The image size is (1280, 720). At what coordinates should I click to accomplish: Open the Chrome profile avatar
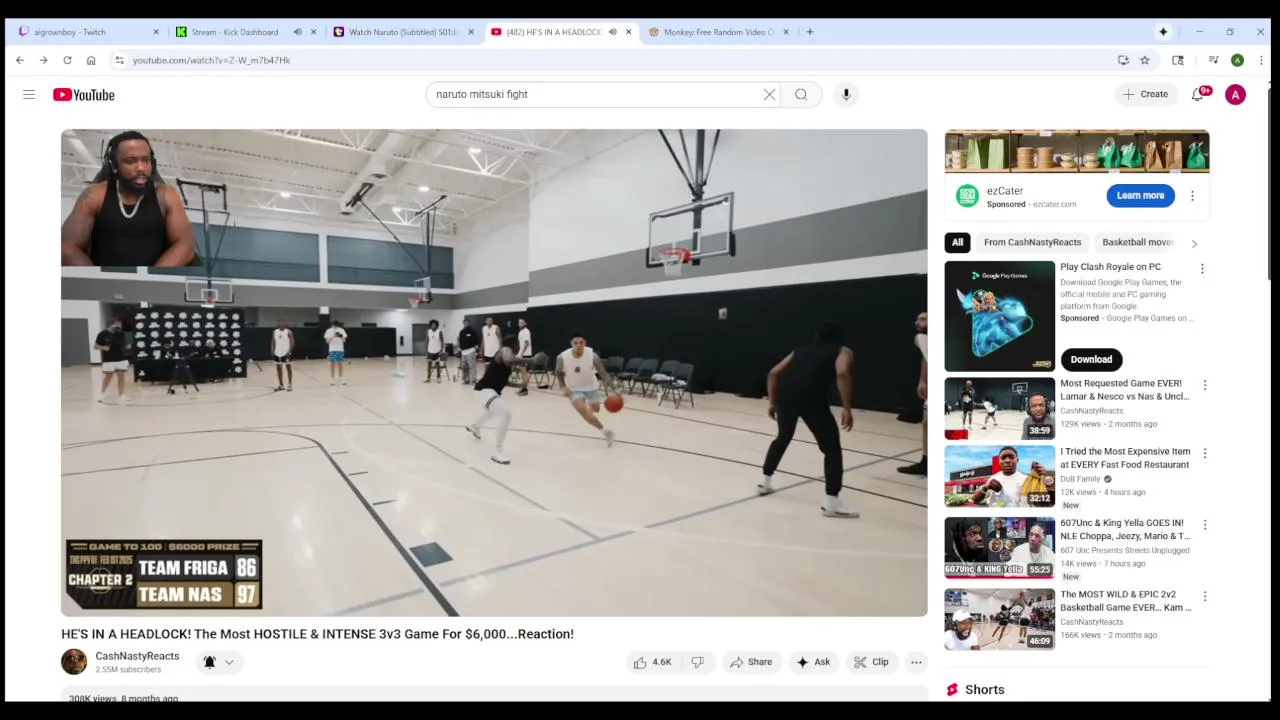click(x=1237, y=60)
